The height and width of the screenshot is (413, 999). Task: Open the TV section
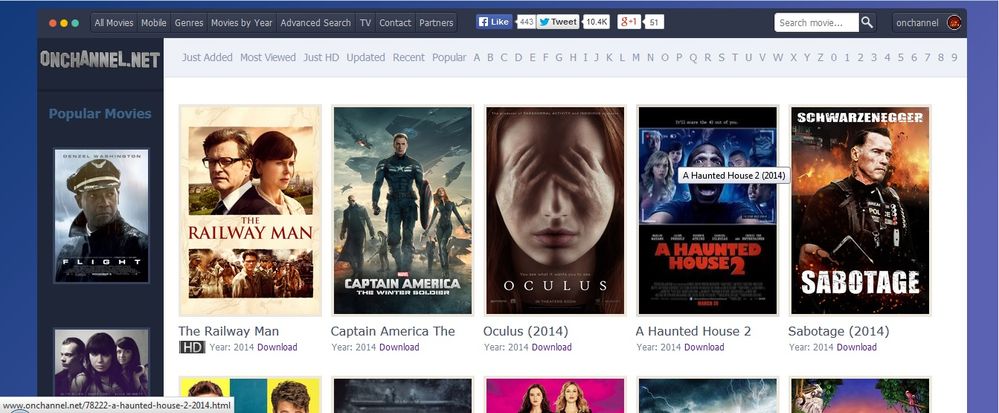pos(365,22)
